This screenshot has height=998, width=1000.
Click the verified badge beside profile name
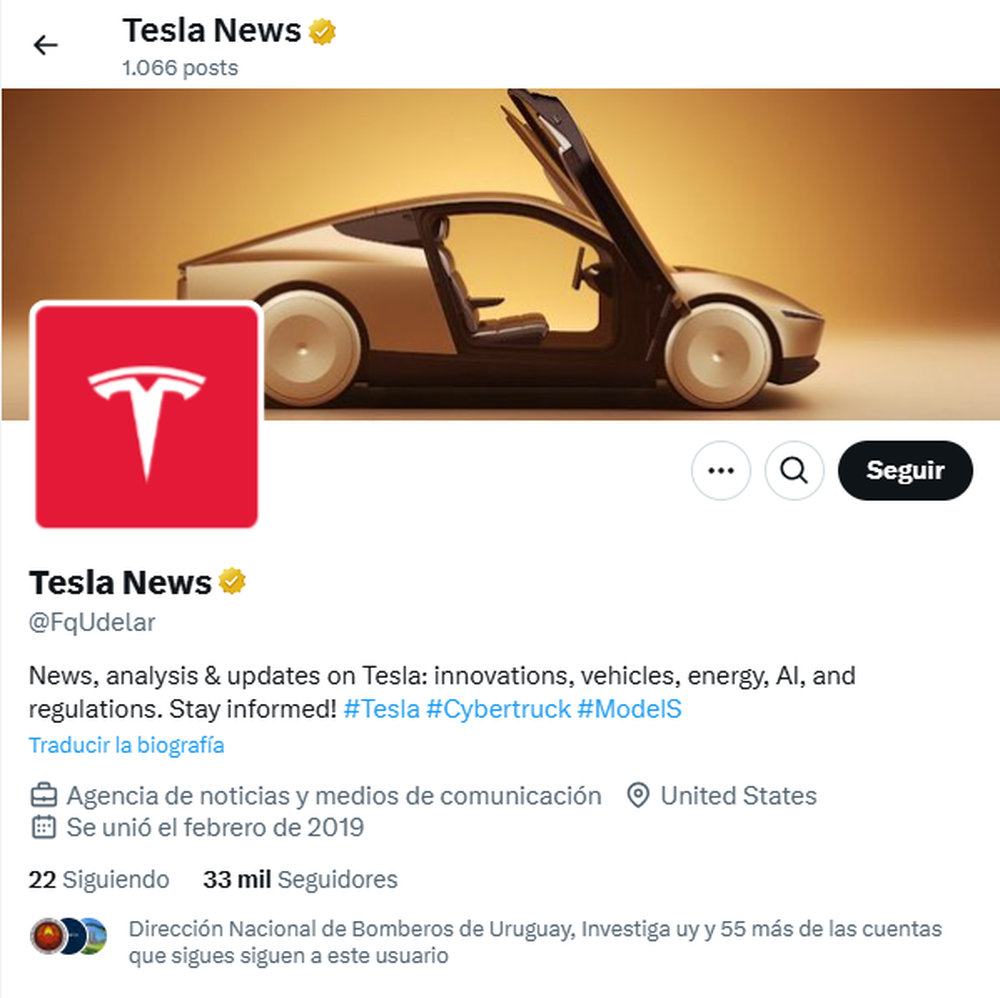(x=232, y=582)
